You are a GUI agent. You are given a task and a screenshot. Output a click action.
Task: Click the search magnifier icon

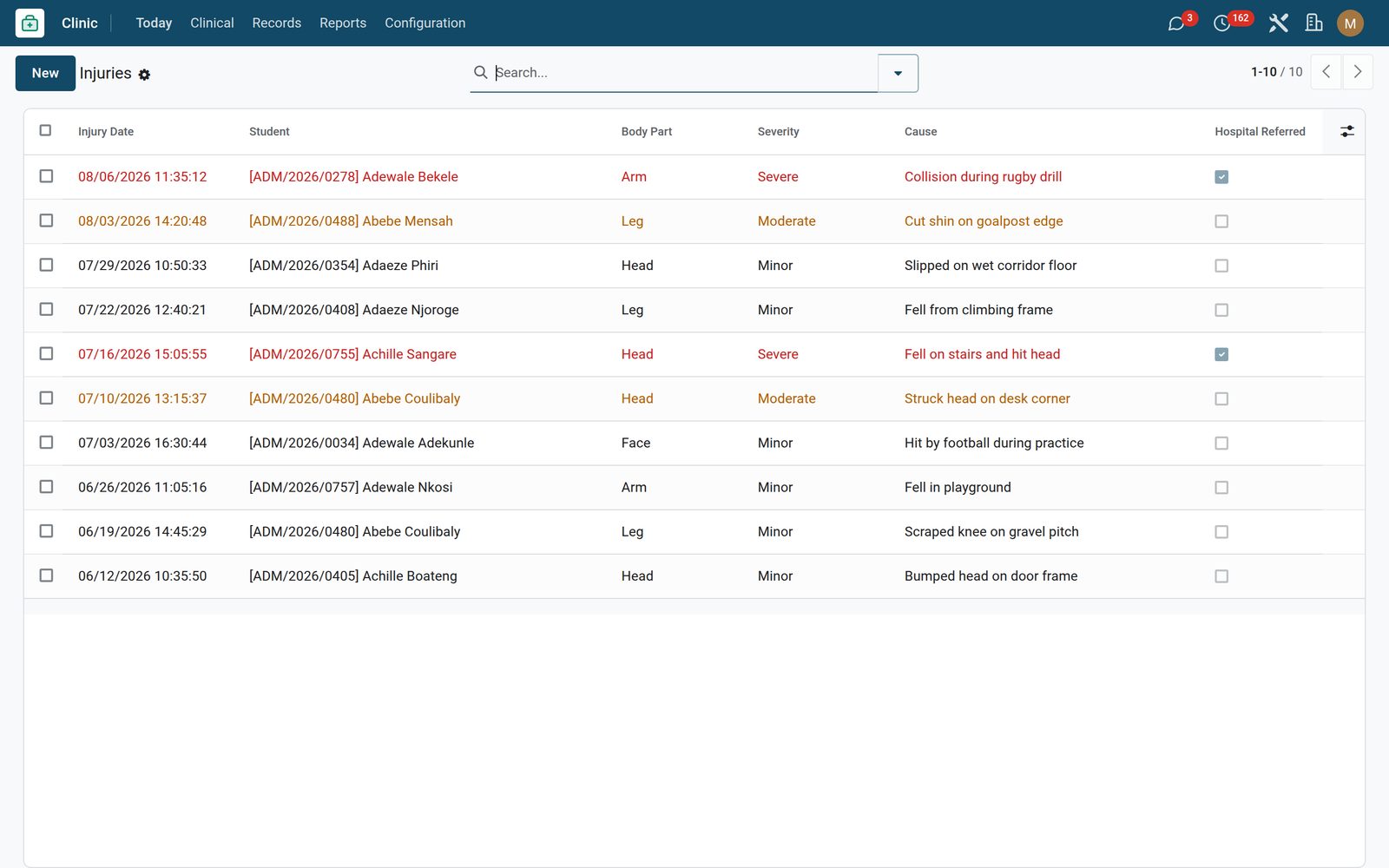point(480,72)
